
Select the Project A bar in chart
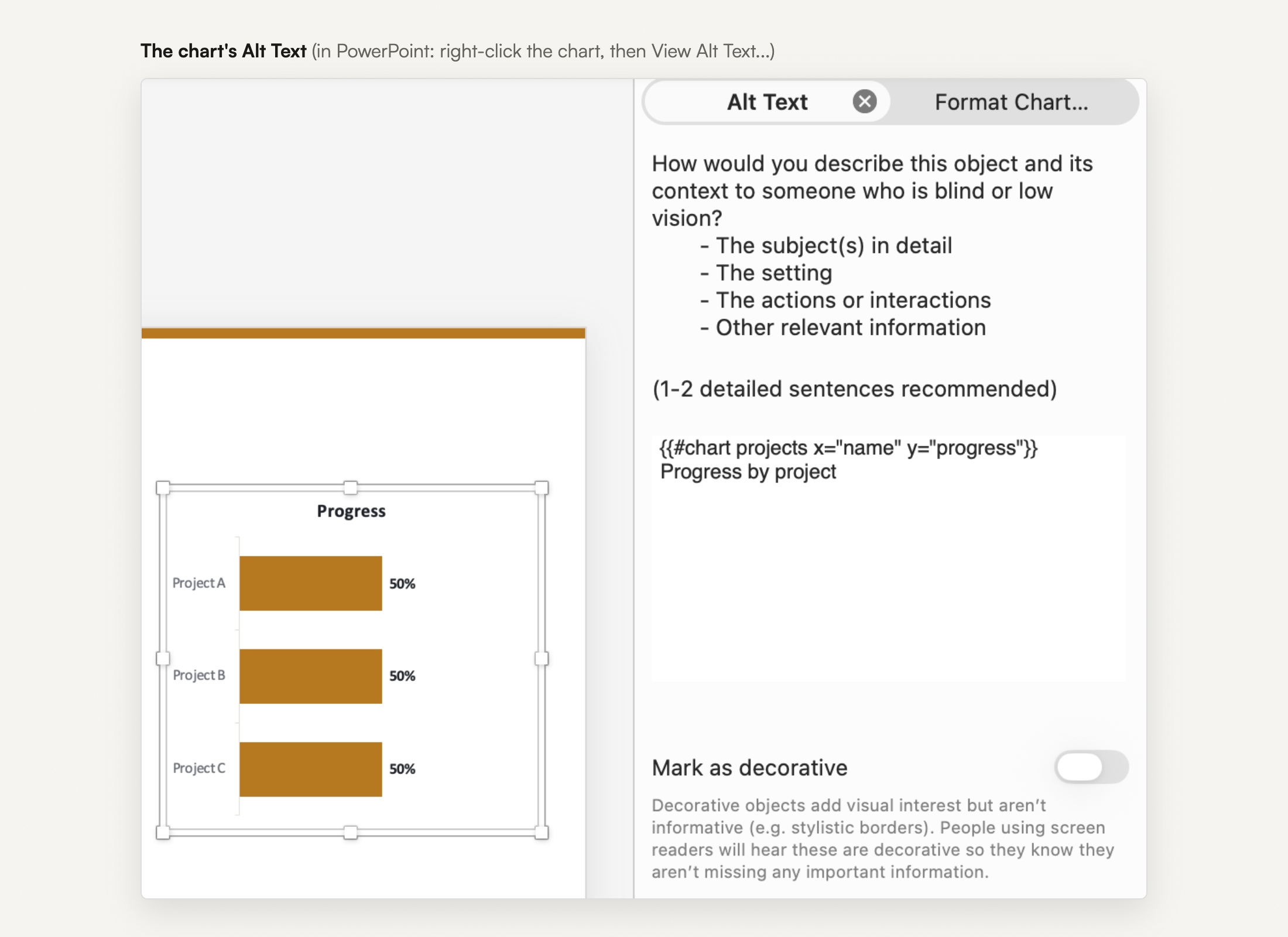tap(310, 583)
